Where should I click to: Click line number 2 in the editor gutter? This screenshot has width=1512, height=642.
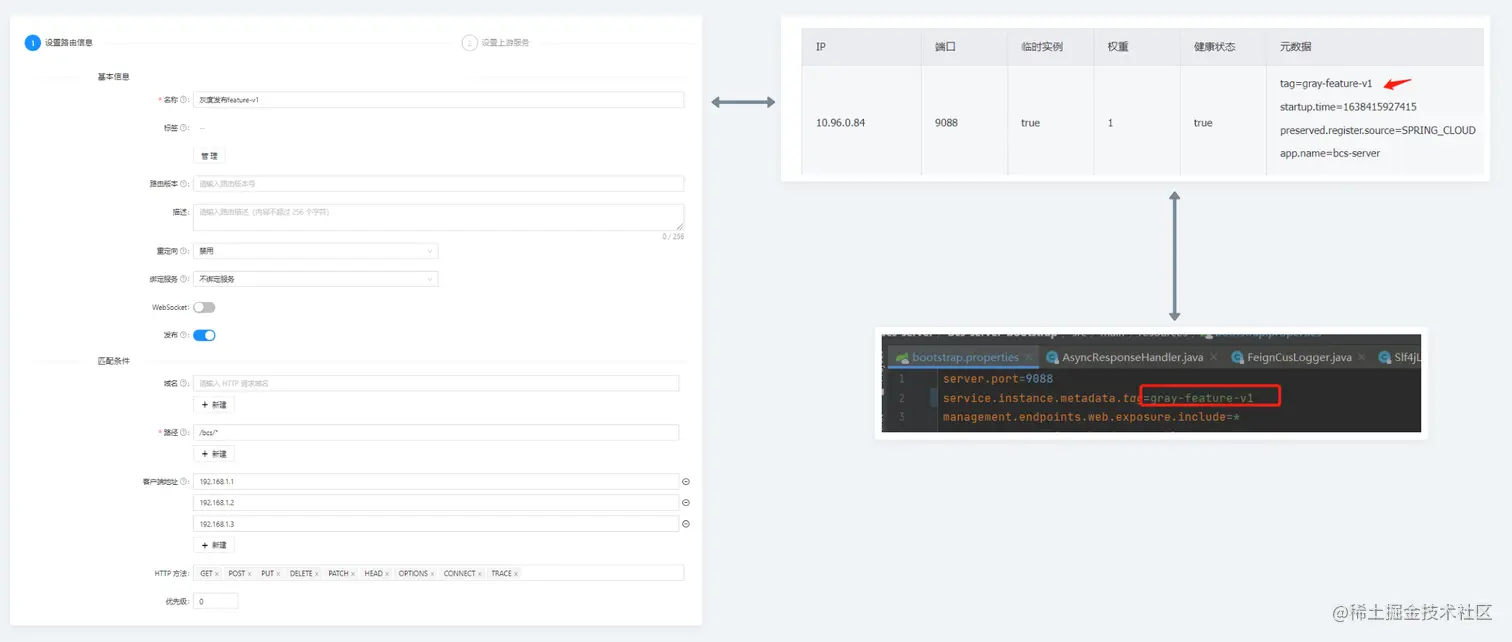pyautogui.click(x=900, y=398)
